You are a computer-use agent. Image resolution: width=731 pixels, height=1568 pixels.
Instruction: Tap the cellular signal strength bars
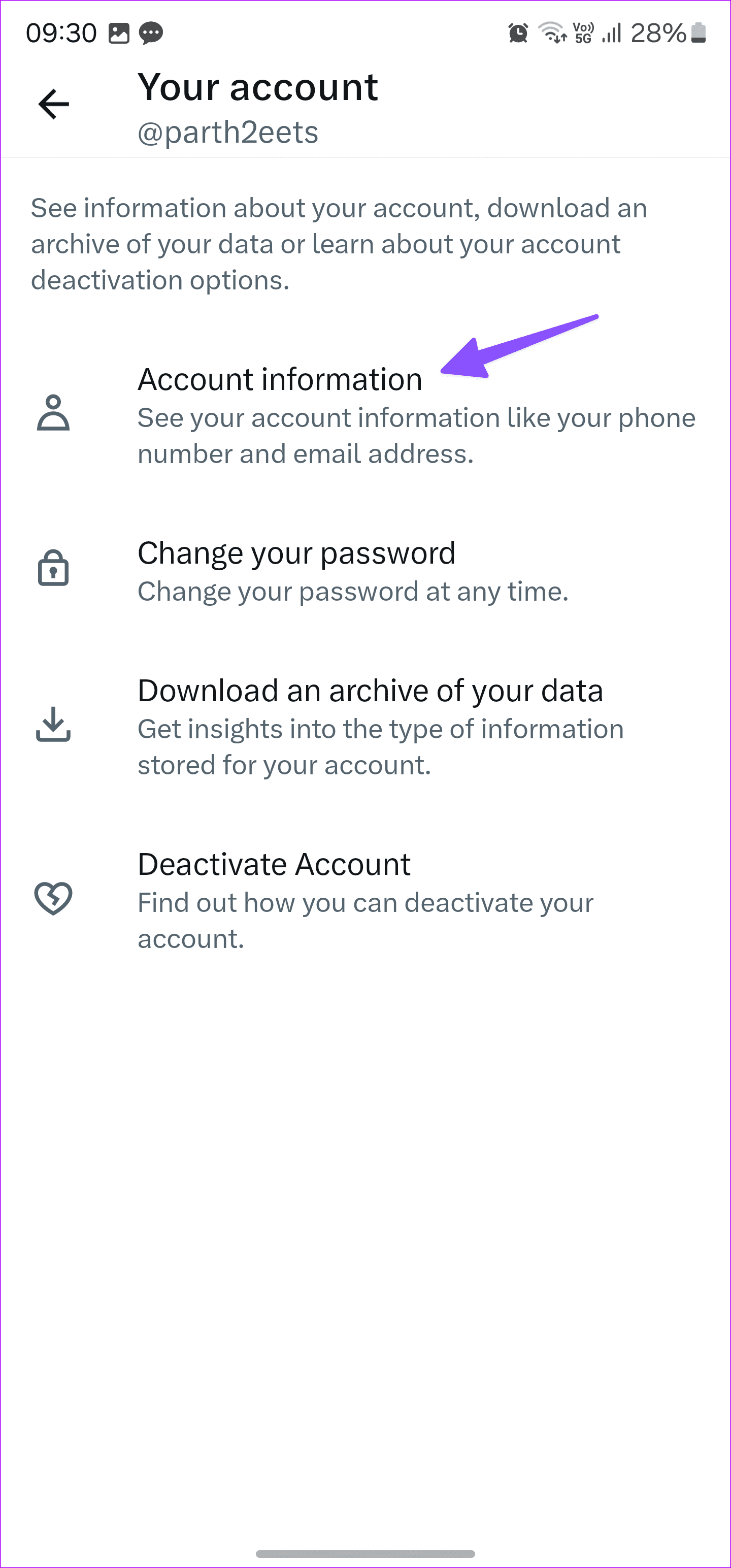click(x=612, y=34)
